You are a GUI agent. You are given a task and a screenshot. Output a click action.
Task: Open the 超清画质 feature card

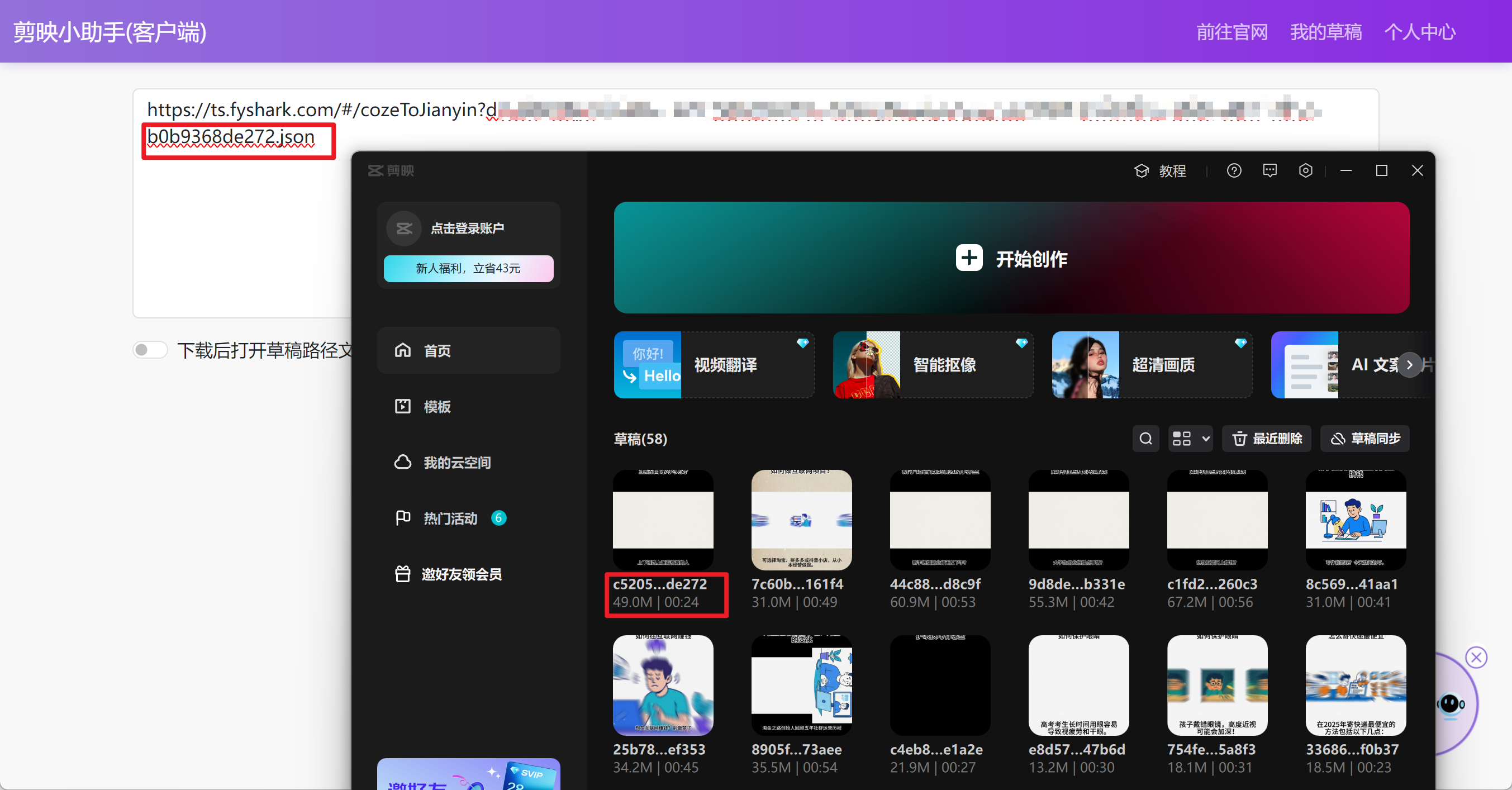click(1152, 365)
